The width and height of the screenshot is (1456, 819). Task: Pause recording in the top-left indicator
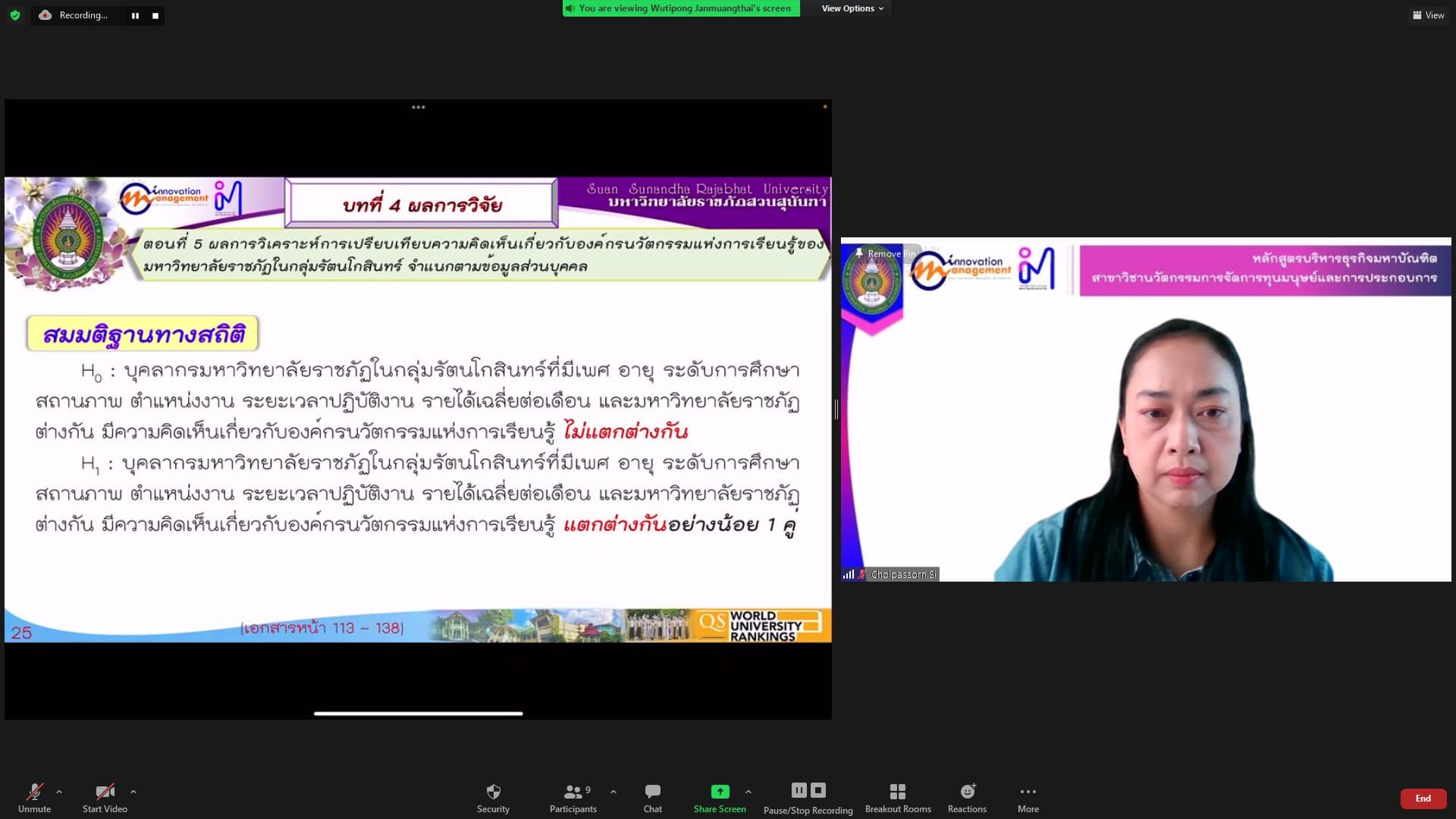coord(135,15)
